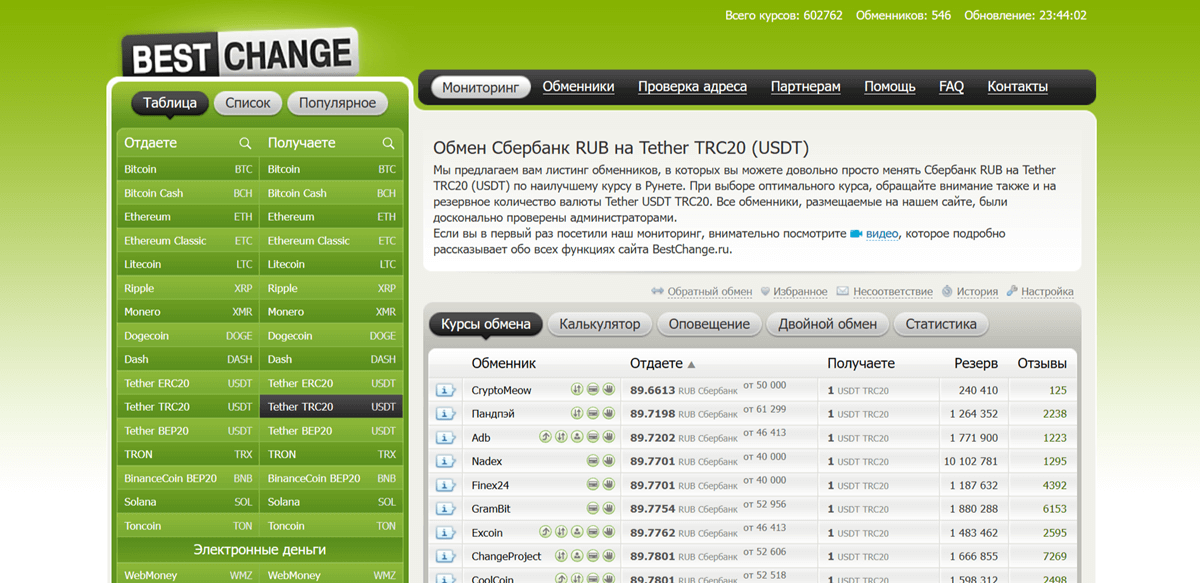Select the Курсы обмена tab

tap(486, 324)
